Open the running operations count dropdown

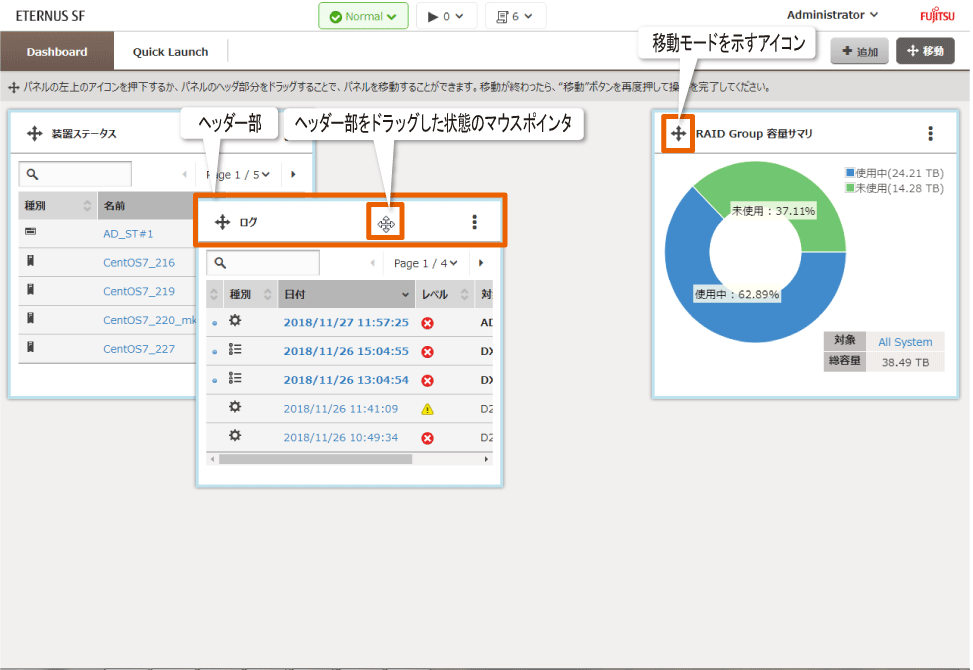coord(446,16)
